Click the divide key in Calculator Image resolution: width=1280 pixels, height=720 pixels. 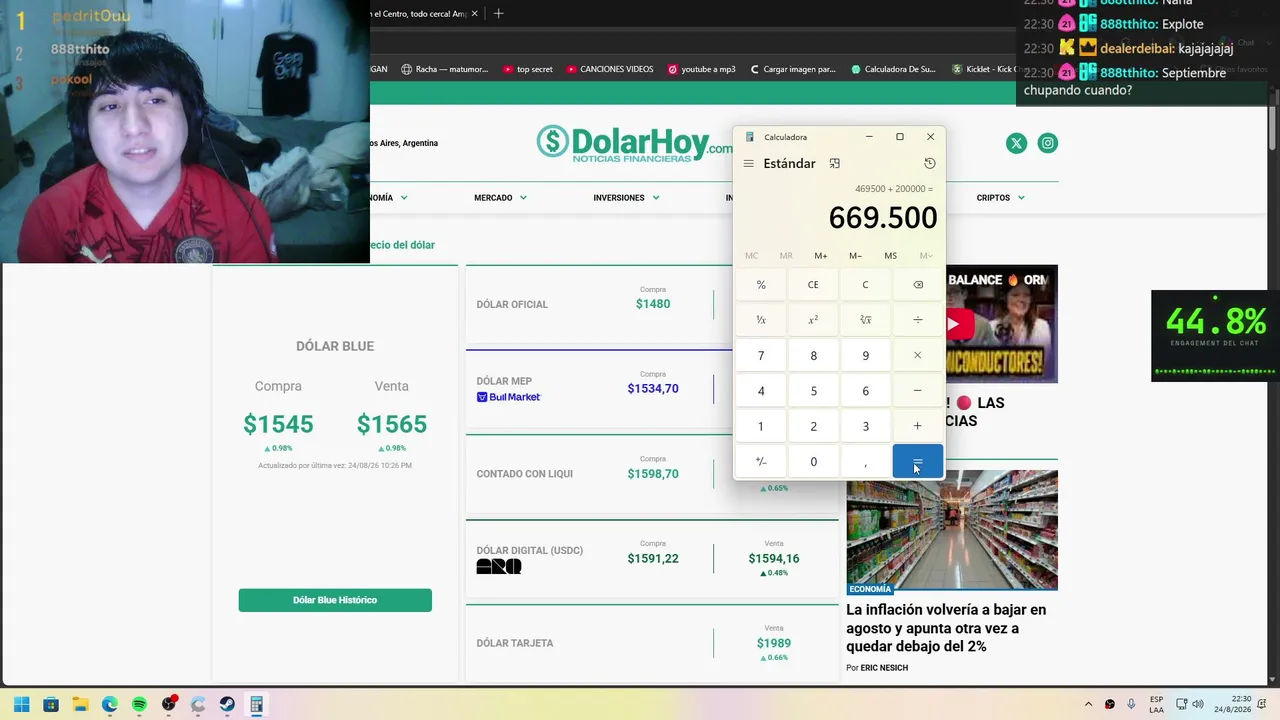point(918,320)
